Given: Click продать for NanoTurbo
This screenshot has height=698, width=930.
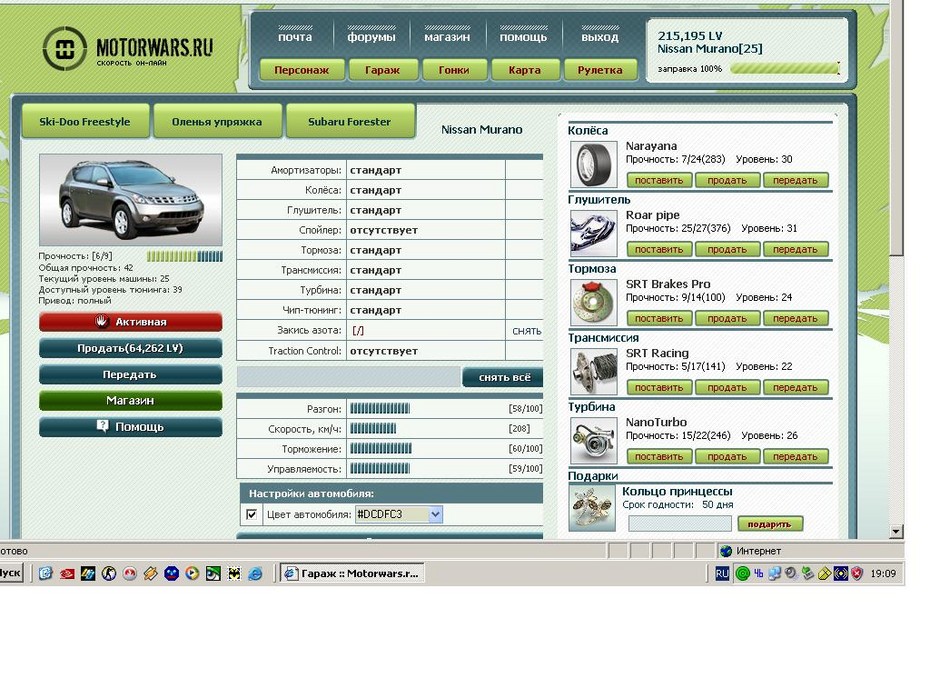Looking at the screenshot, I should click(727, 457).
